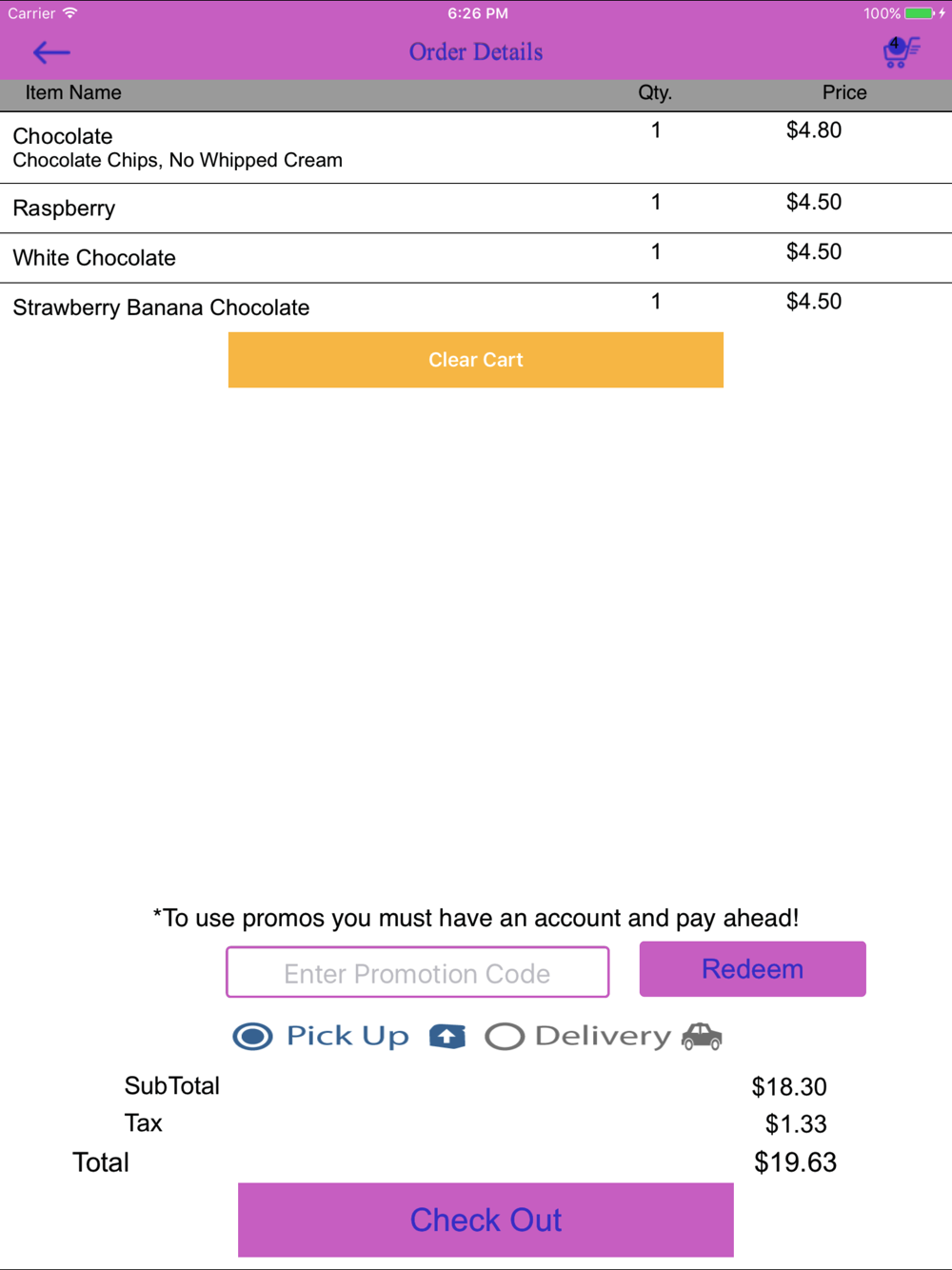This screenshot has height=1270, width=952.
Task: Click the Redeem button
Action: (x=753, y=969)
